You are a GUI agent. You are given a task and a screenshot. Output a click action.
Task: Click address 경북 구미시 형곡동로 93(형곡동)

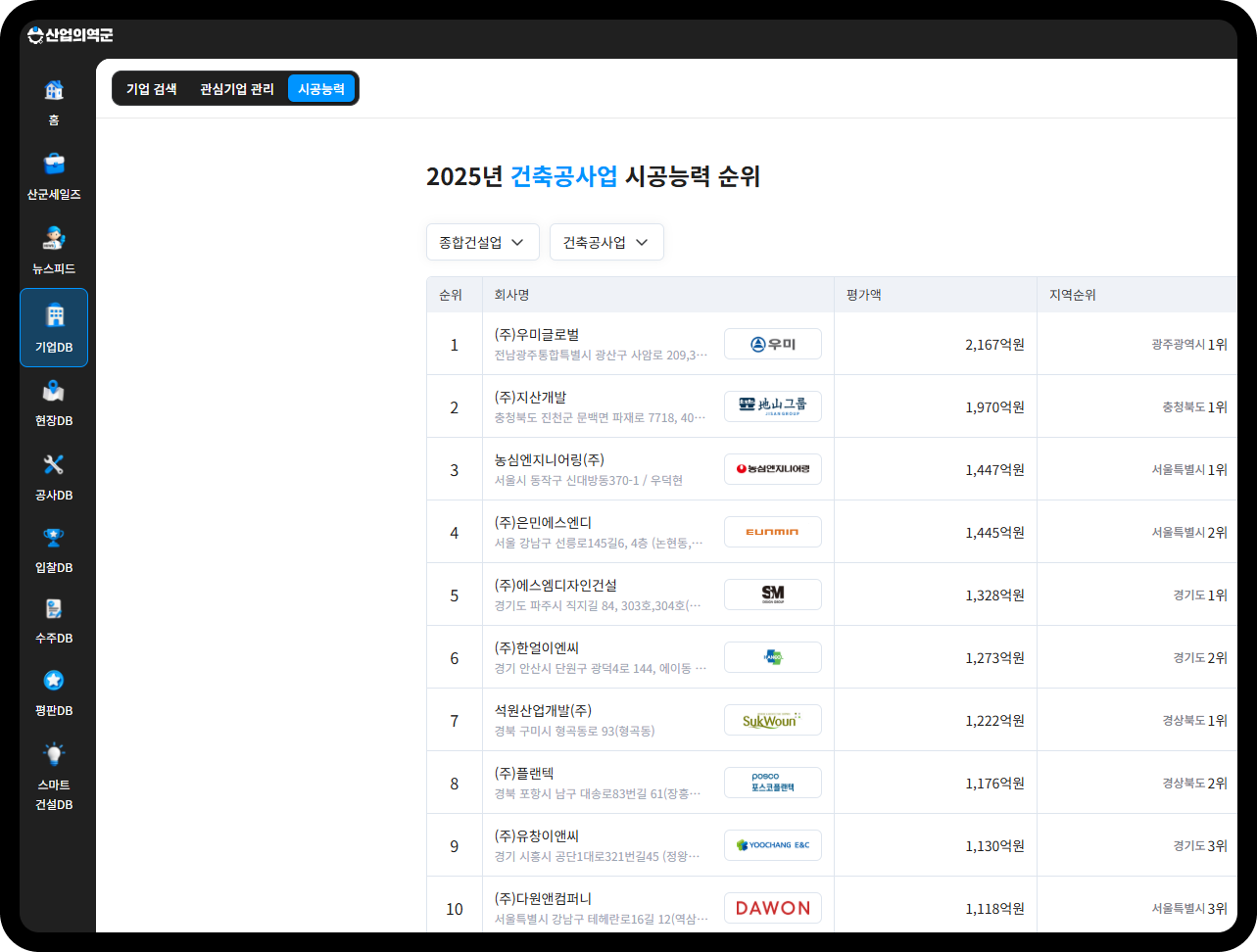click(x=574, y=732)
